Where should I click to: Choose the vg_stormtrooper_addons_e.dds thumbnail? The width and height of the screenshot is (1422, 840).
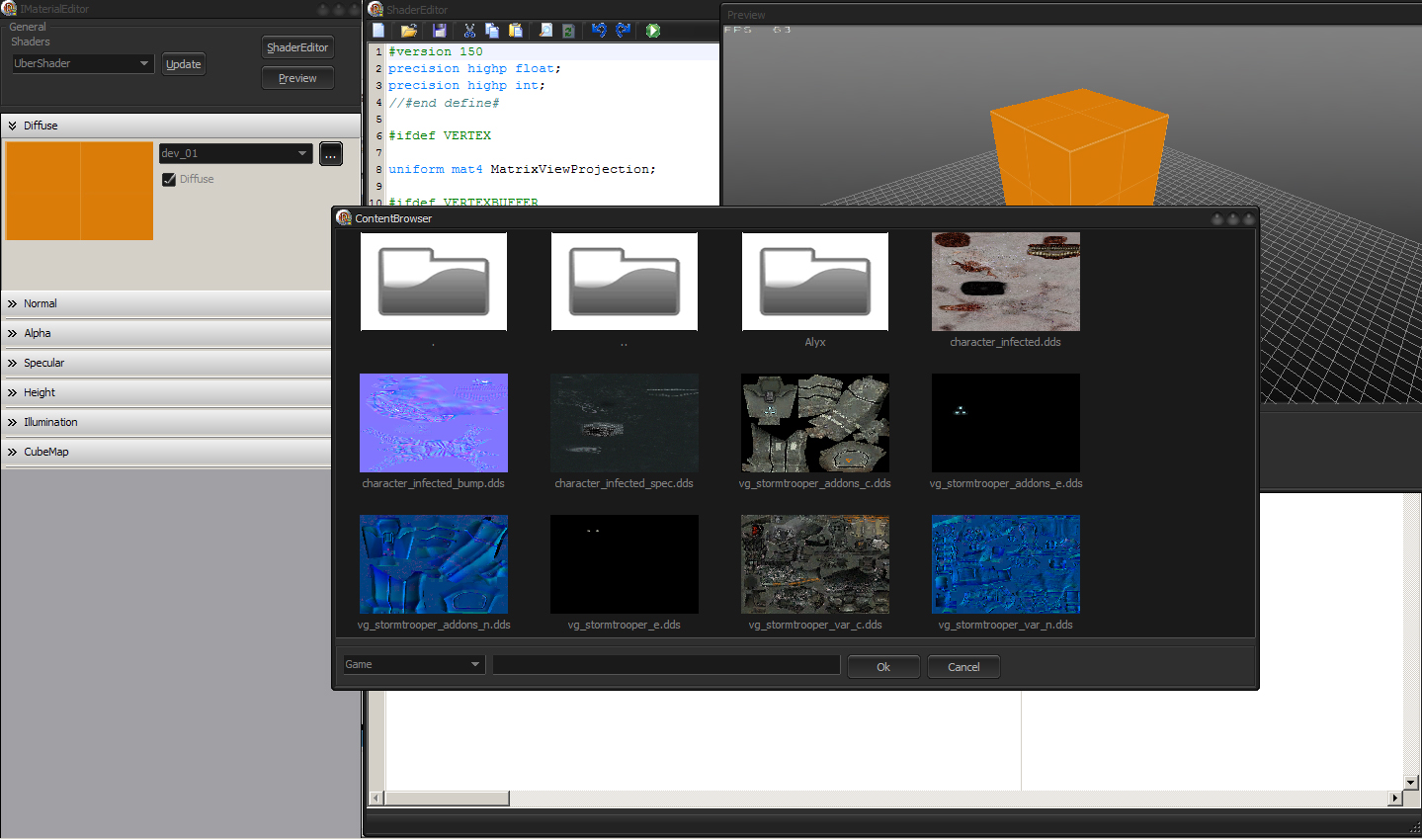1006,423
